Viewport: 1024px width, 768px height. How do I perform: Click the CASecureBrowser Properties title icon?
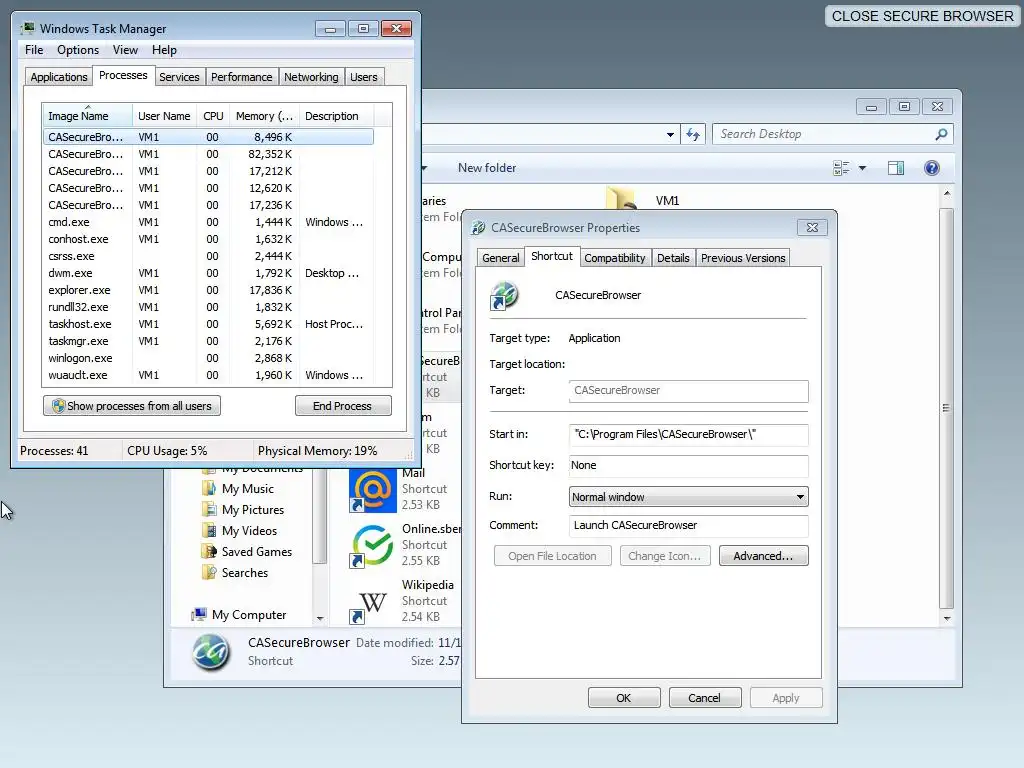click(x=479, y=227)
